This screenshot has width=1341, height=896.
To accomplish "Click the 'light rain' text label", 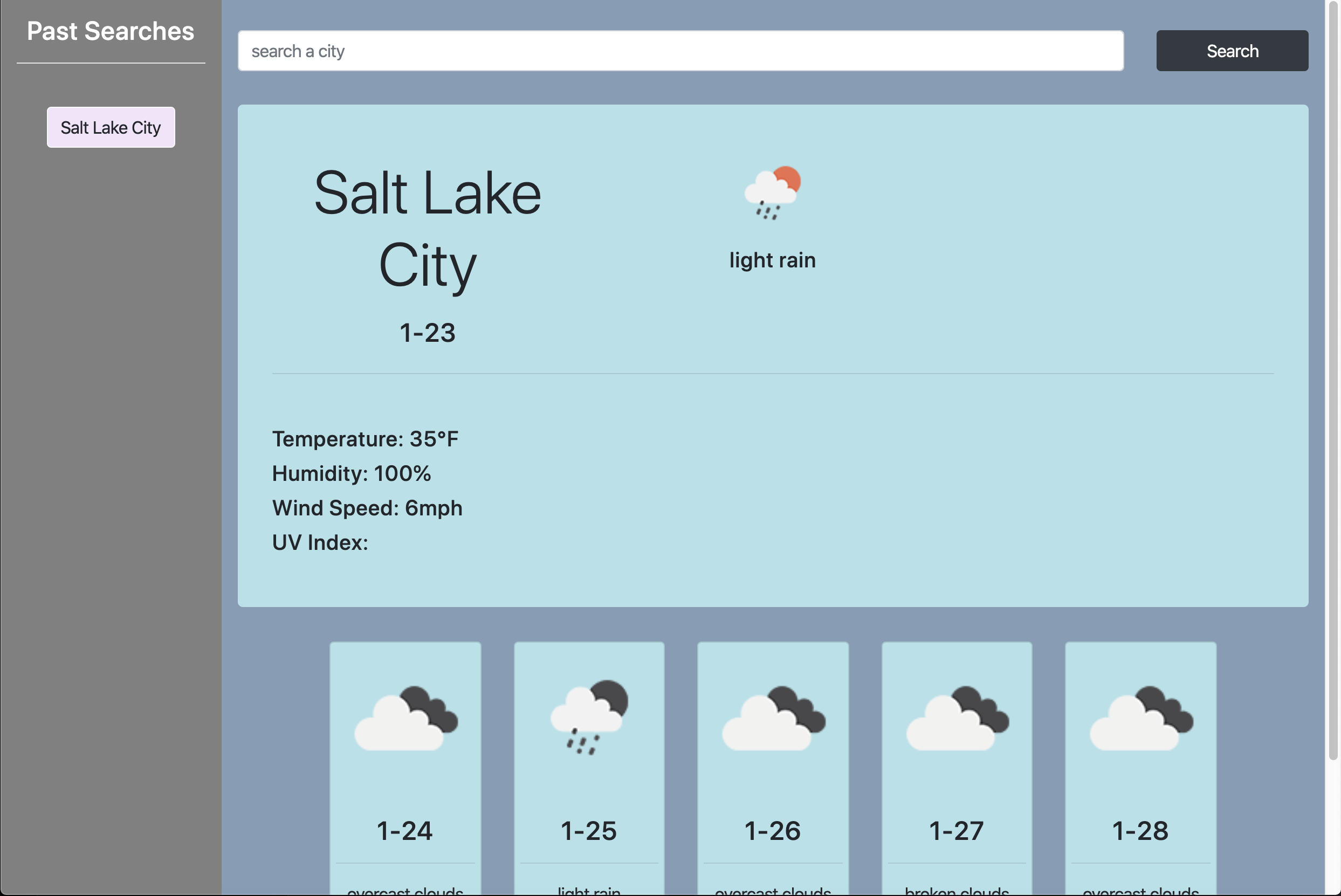I will click(773, 259).
